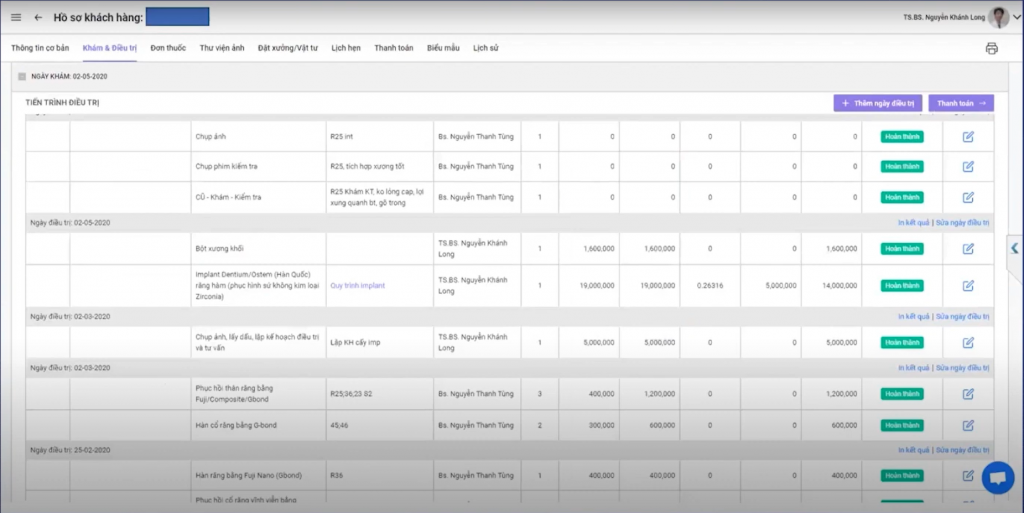Open the Thanh toán tab
This screenshot has width=1024, height=513.
393,48
